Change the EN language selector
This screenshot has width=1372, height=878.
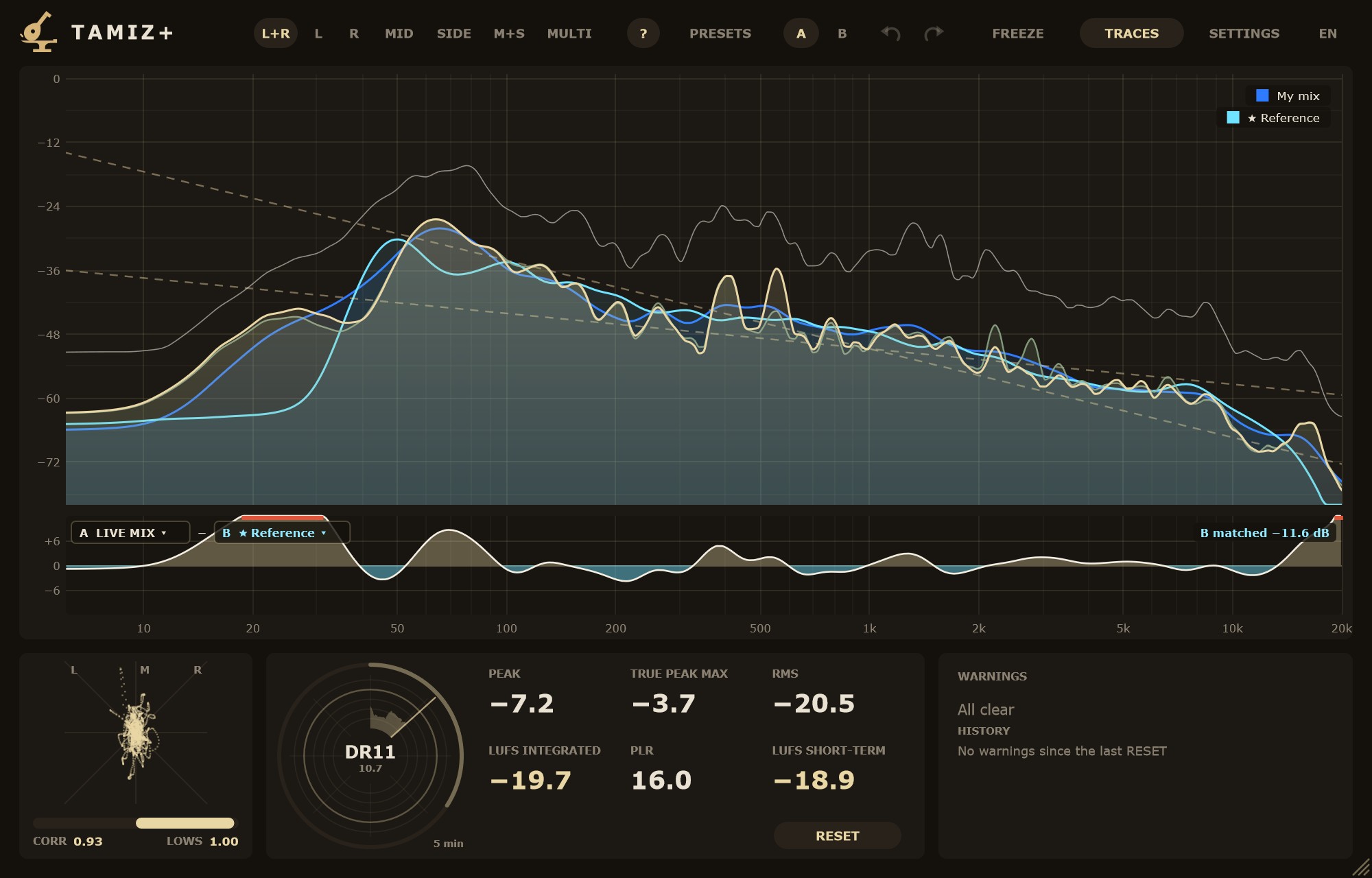[1328, 33]
